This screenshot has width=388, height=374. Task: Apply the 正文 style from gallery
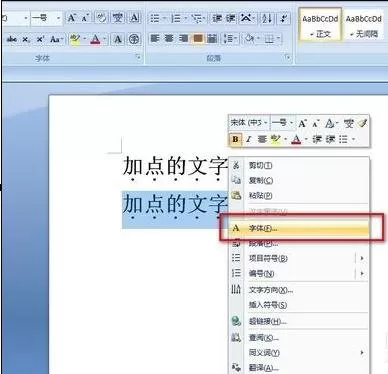pos(320,25)
